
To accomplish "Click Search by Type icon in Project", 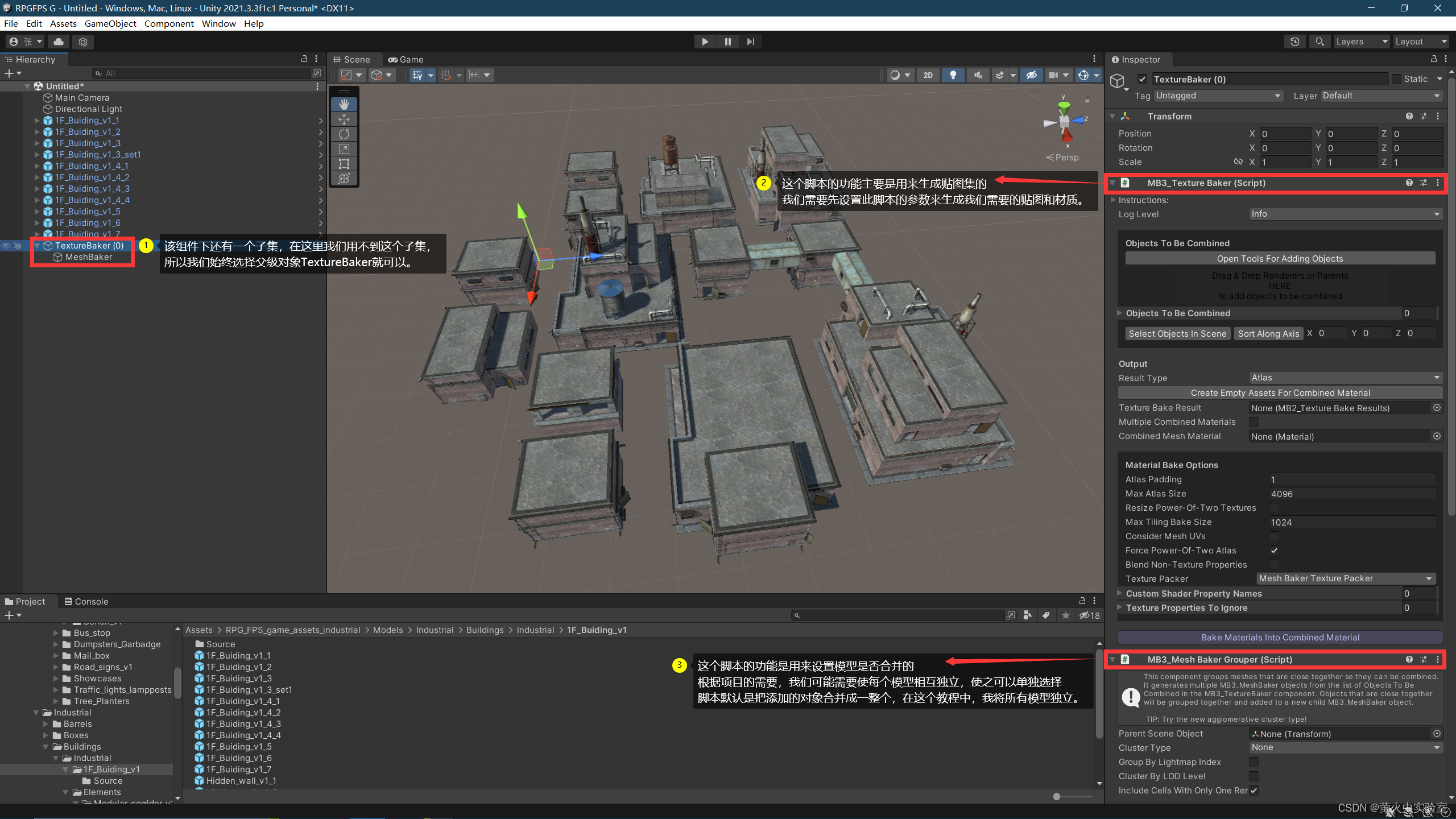I will 1027,615.
